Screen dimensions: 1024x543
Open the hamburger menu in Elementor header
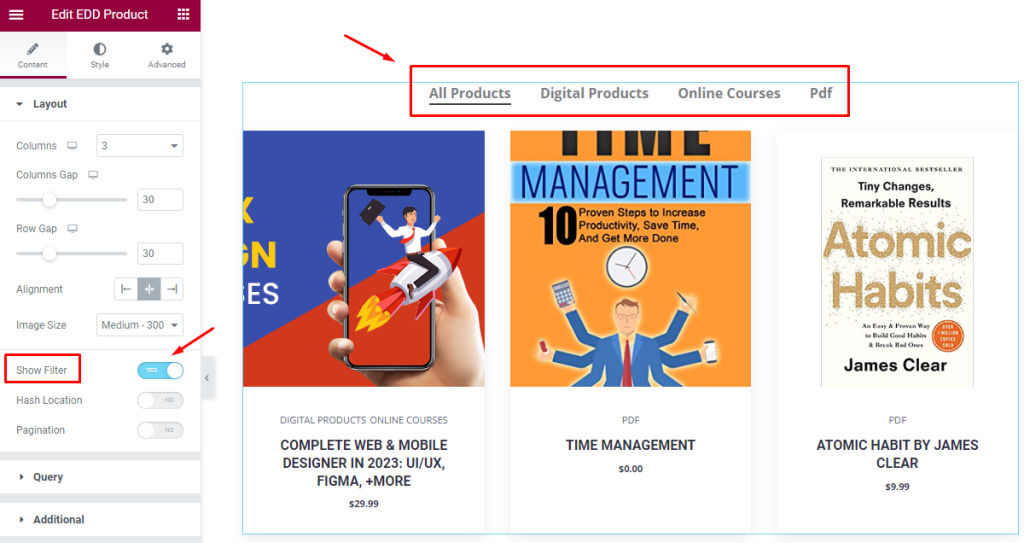16,14
